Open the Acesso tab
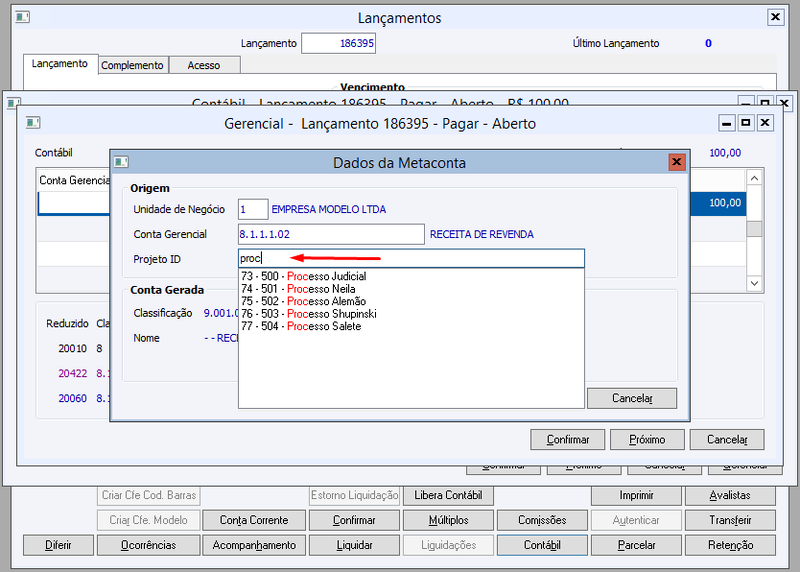The height and width of the screenshot is (572, 800). point(204,65)
